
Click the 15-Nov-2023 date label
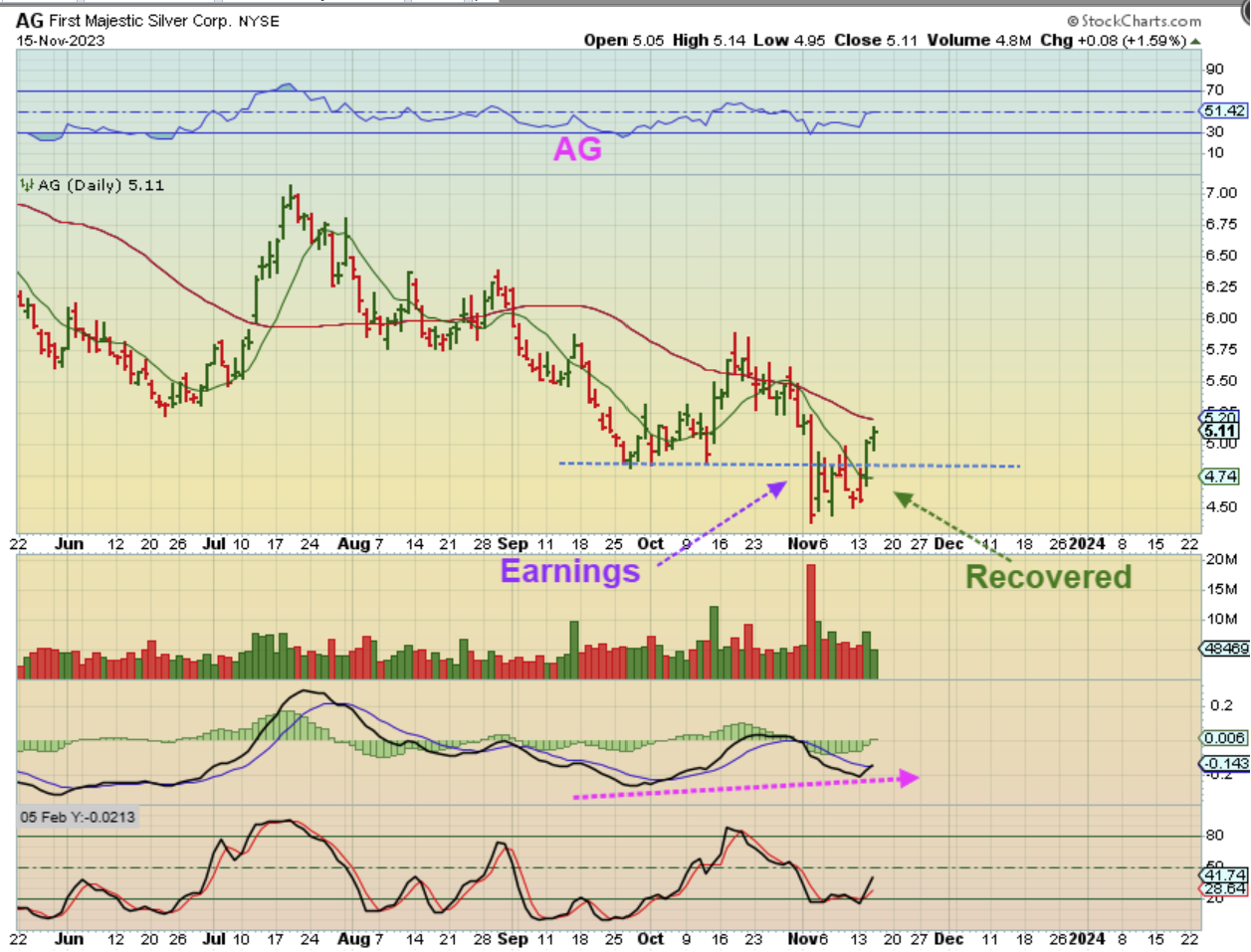[x=60, y=41]
